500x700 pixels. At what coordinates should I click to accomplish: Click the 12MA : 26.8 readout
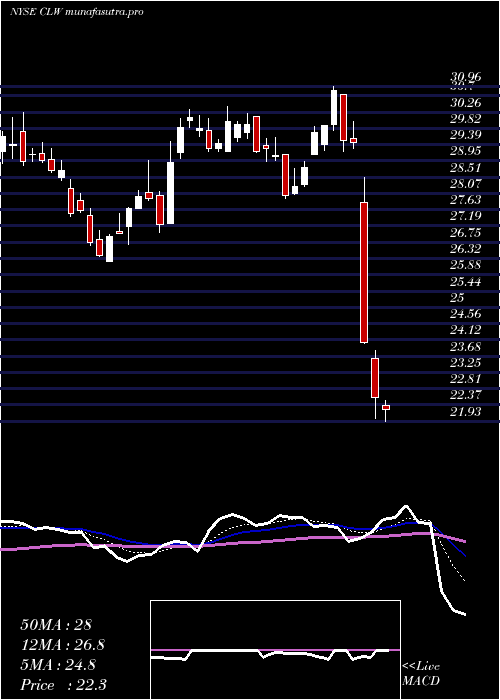(x=62, y=645)
